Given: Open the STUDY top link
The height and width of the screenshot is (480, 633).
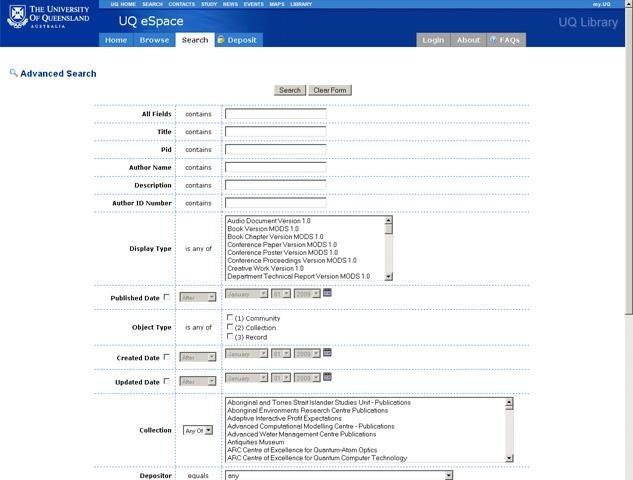Looking at the screenshot, I should point(209,4).
